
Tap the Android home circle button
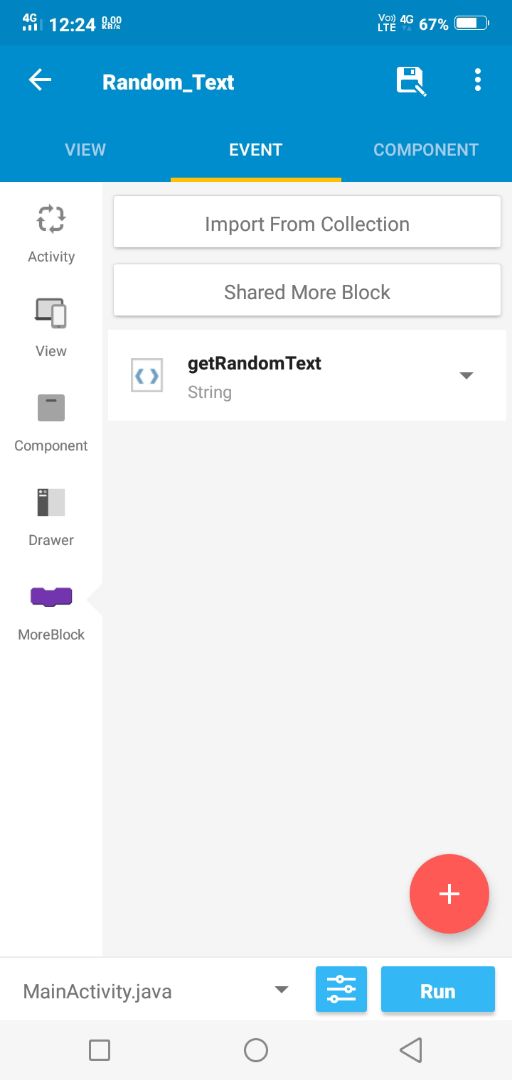[256, 1050]
